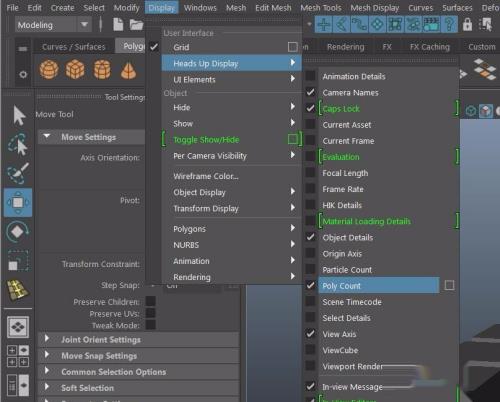Toggle Preserve Children checkbox
500x402 pixels.
click(150, 301)
